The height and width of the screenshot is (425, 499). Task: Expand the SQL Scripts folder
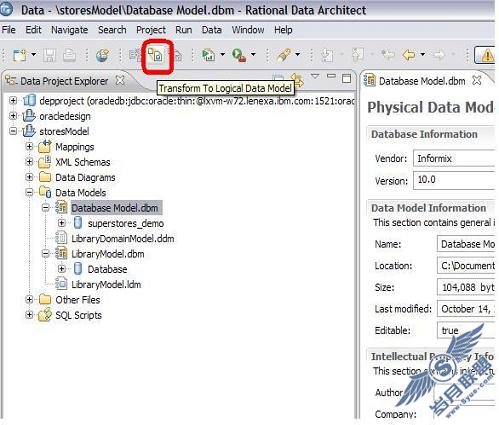(29, 315)
